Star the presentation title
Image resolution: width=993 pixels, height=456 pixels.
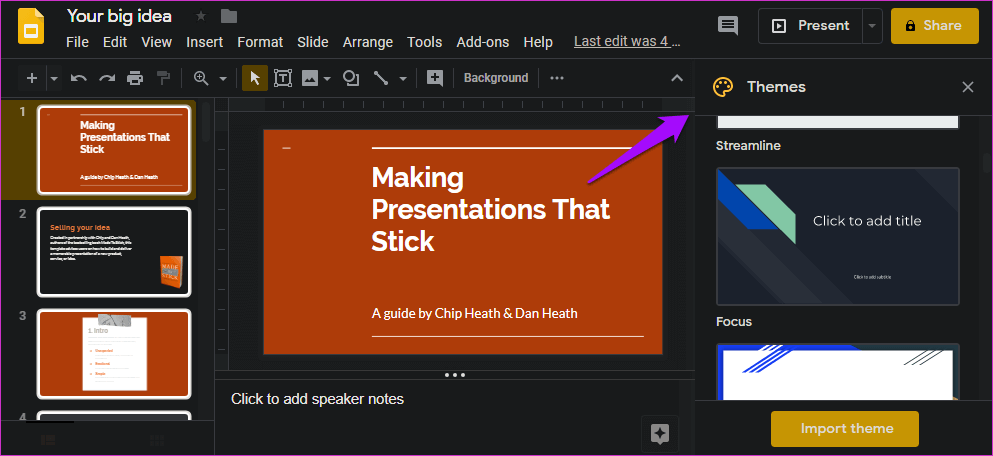point(201,16)
